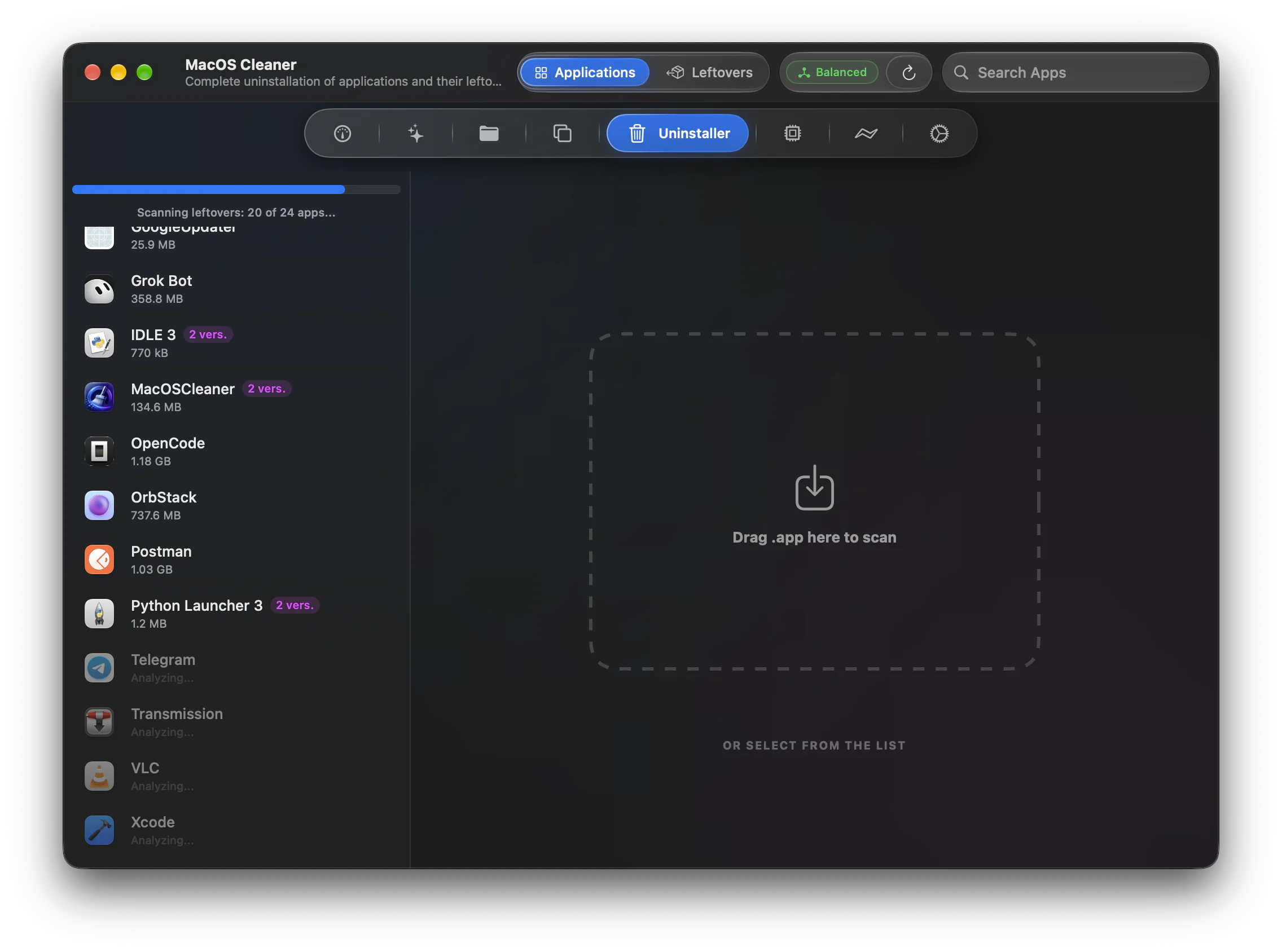The width and height of the screenshot is (1282, 952).
Task: Select the Transmission name in the list
Action: click(x=177, y=714)
